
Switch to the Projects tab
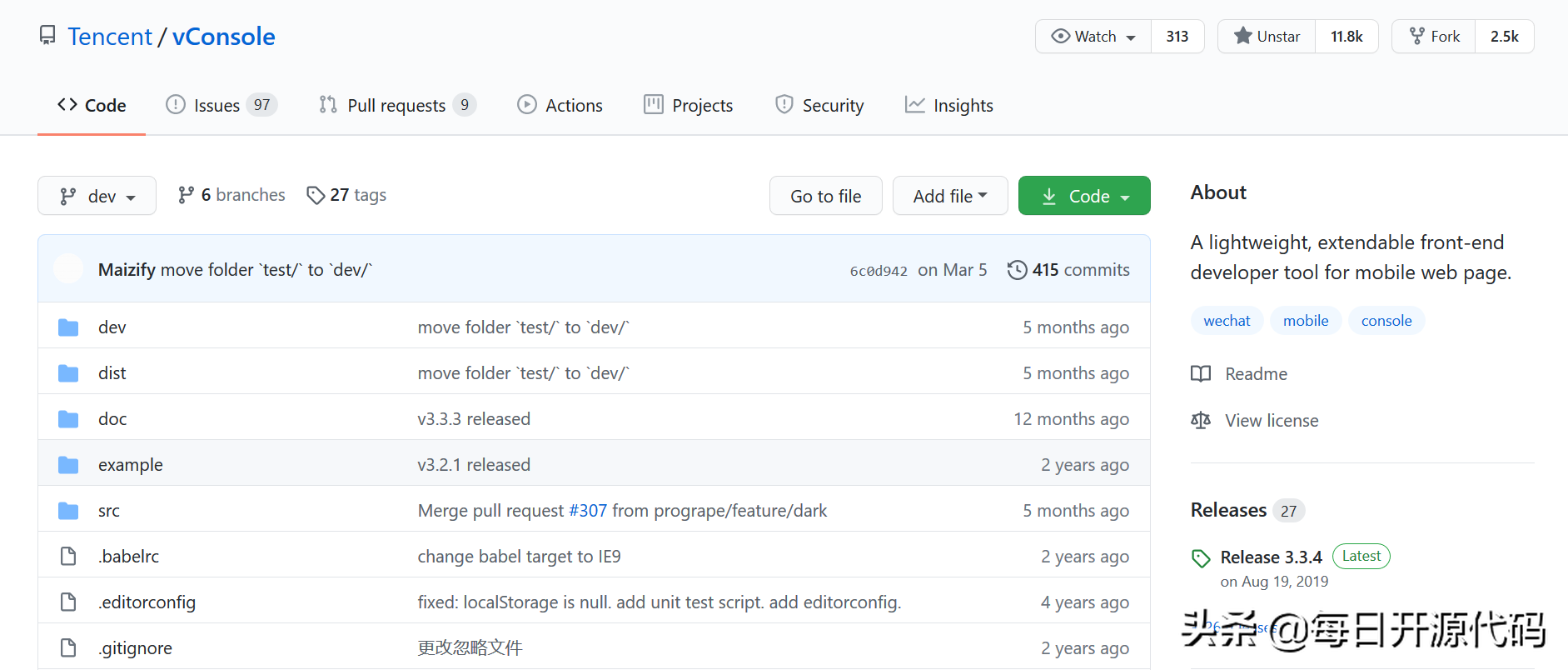pos(688,106)
